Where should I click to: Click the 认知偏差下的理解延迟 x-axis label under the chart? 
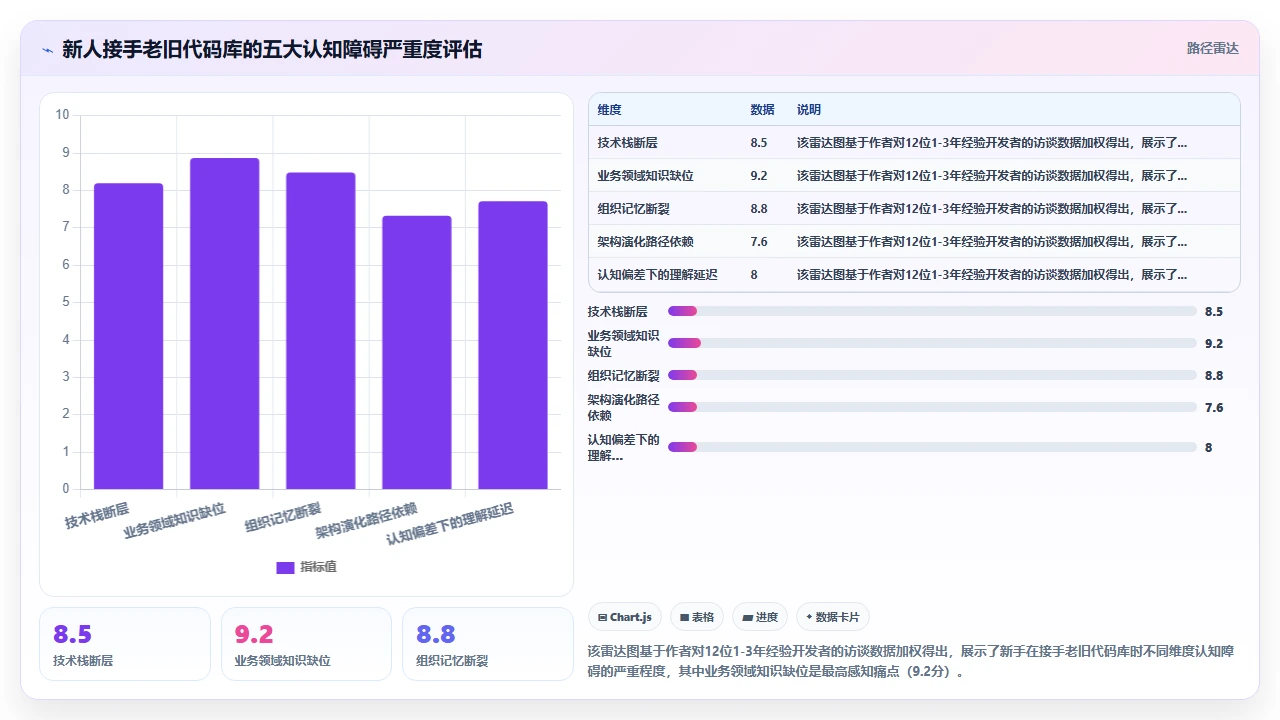pos(450,524)
